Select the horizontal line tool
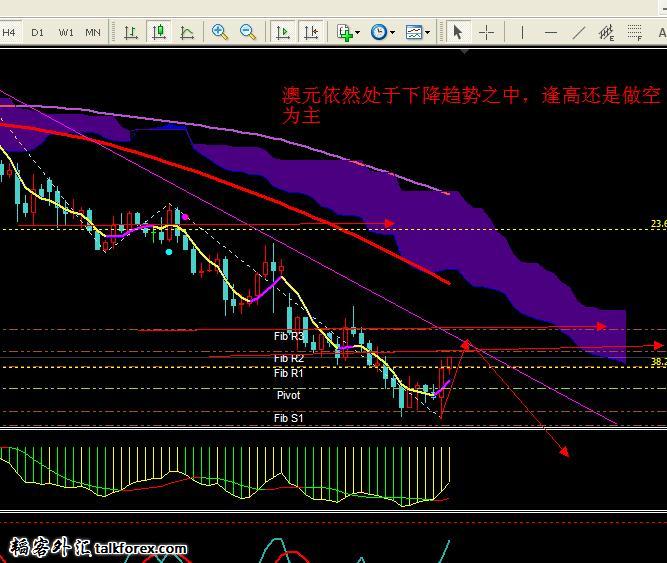The image size is (667, 563). pos(551,32)
